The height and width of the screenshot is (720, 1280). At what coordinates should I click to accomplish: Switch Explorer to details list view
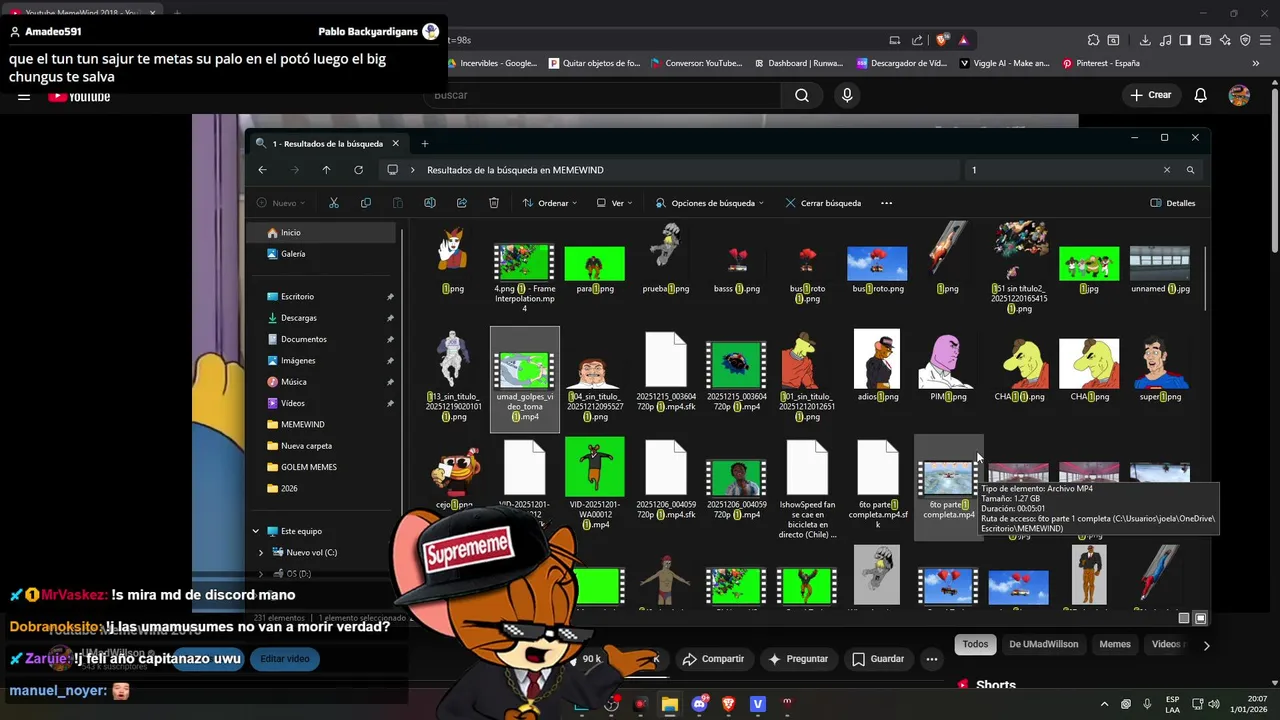[1184, 618]
